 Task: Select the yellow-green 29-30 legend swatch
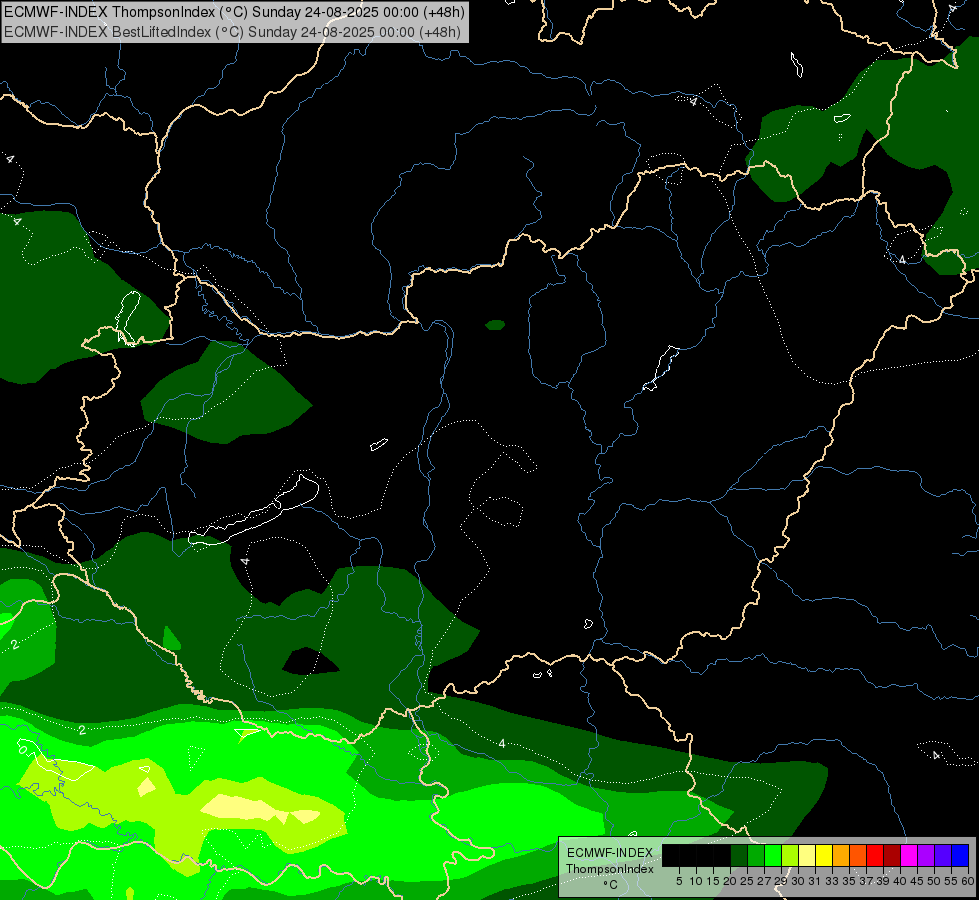pyautogui.click(x=790, y=856)
